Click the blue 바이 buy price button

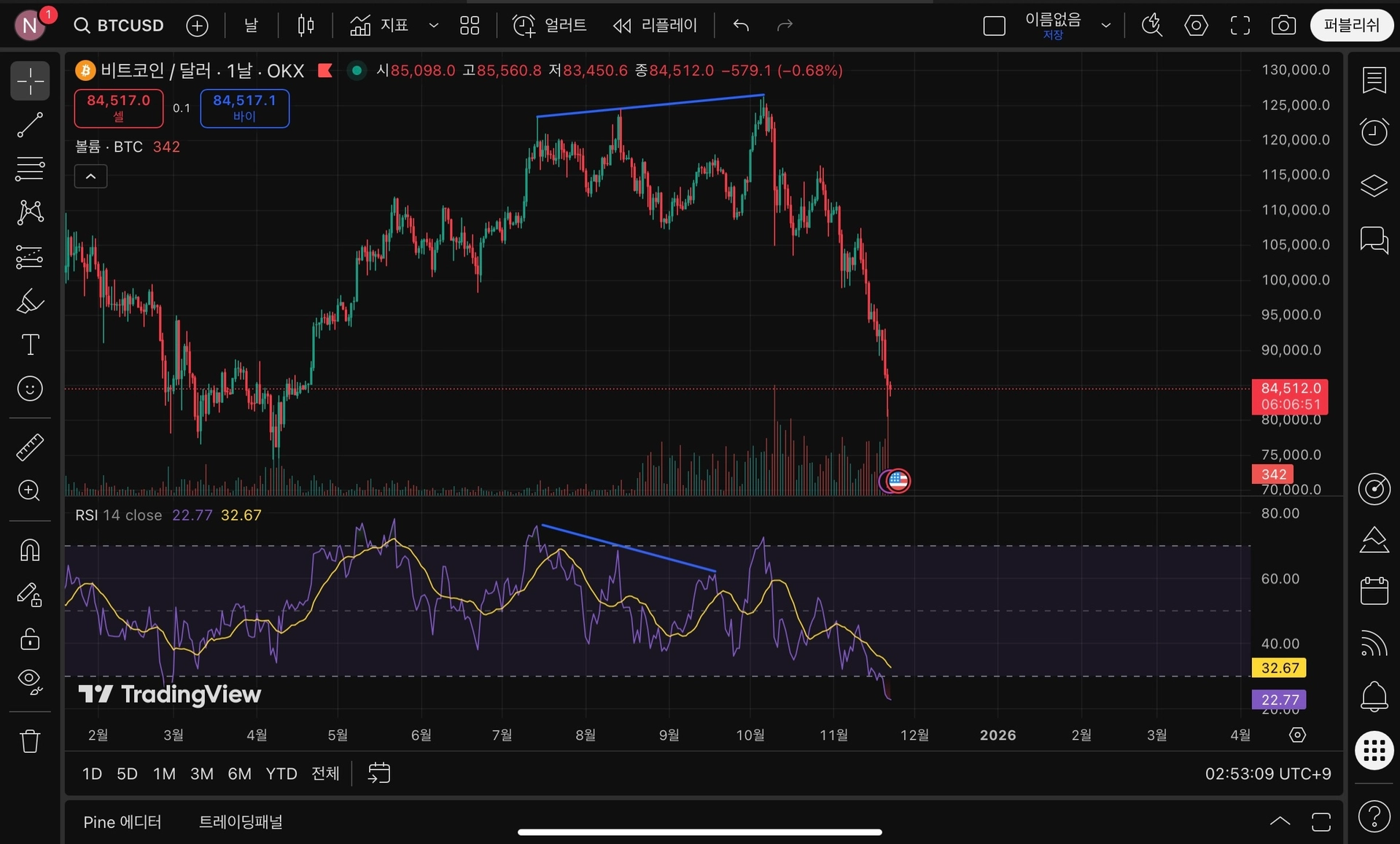[x=244, y=108]
